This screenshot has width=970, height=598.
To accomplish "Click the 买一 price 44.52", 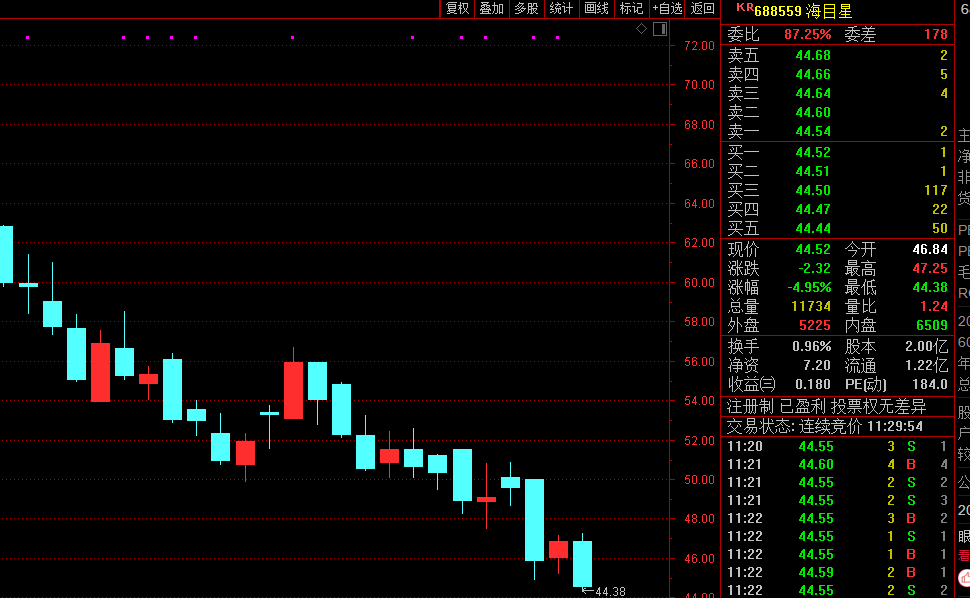I will click(813, 152).
